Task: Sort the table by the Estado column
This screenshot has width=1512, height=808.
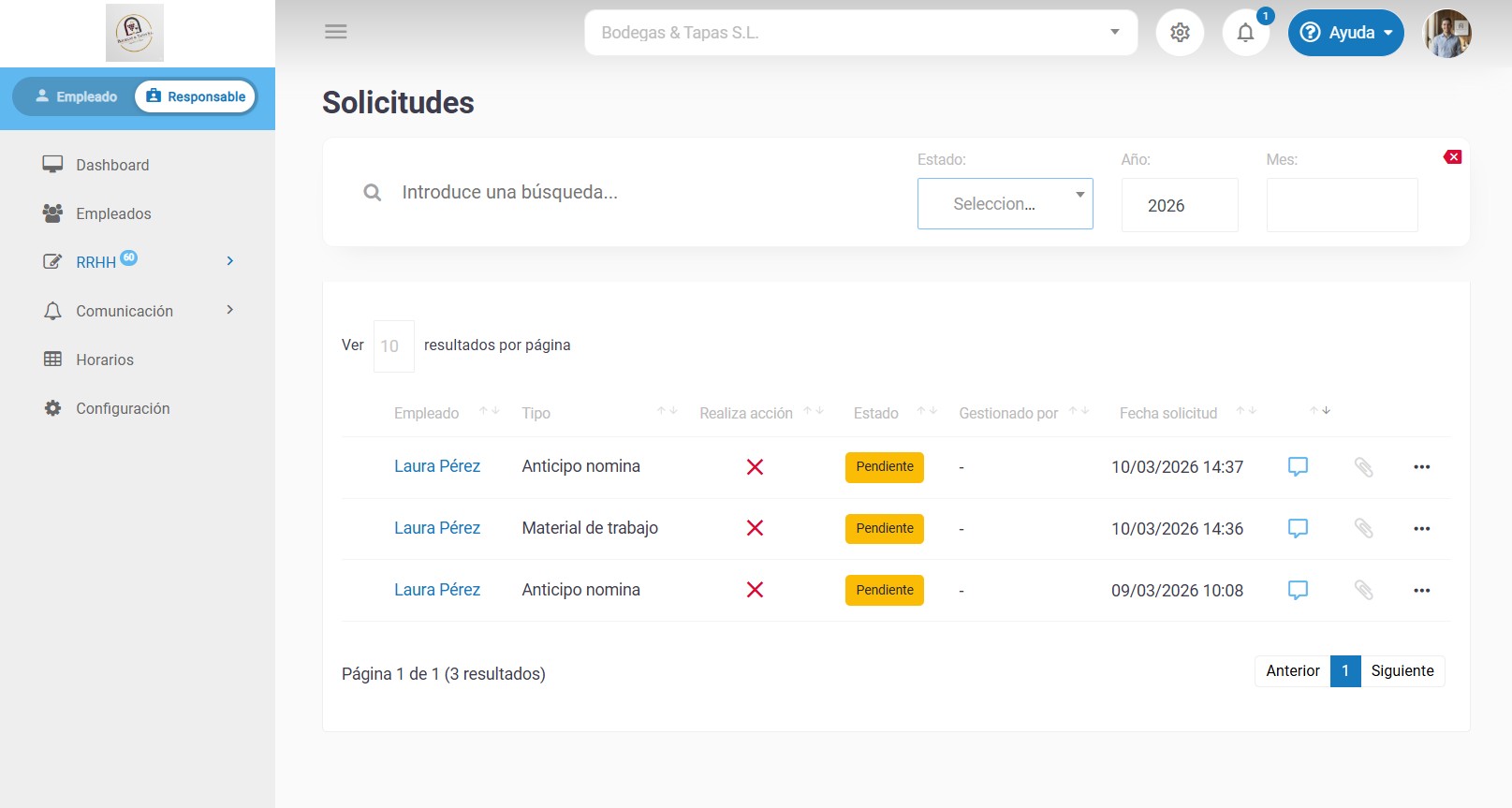Action: pos(927,411)
